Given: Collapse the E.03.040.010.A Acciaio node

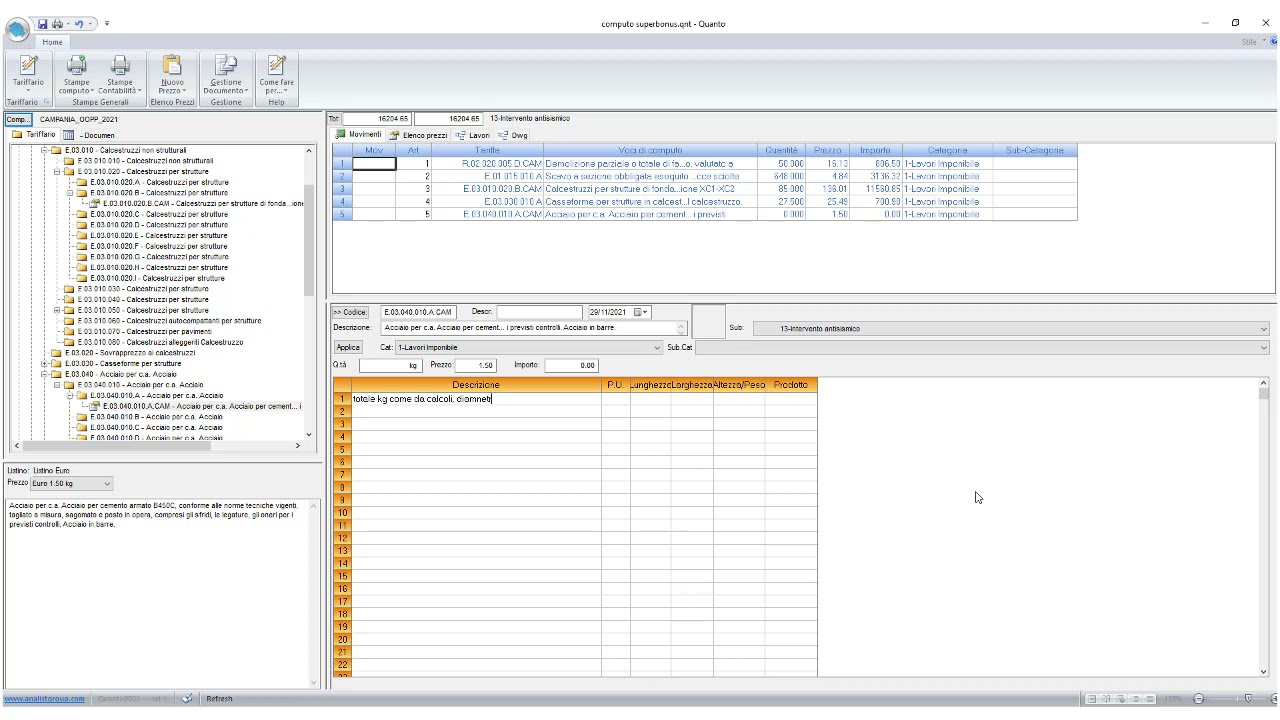Looking at the screenshot, I should (x=70, y=395).
